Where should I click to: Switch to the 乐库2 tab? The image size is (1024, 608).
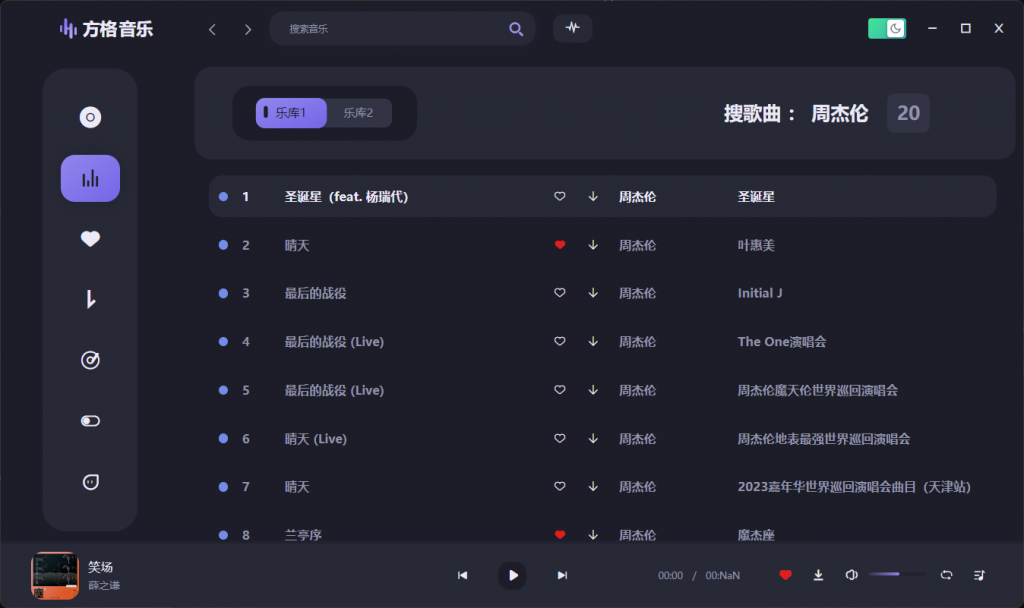click(x=359, y=113)
